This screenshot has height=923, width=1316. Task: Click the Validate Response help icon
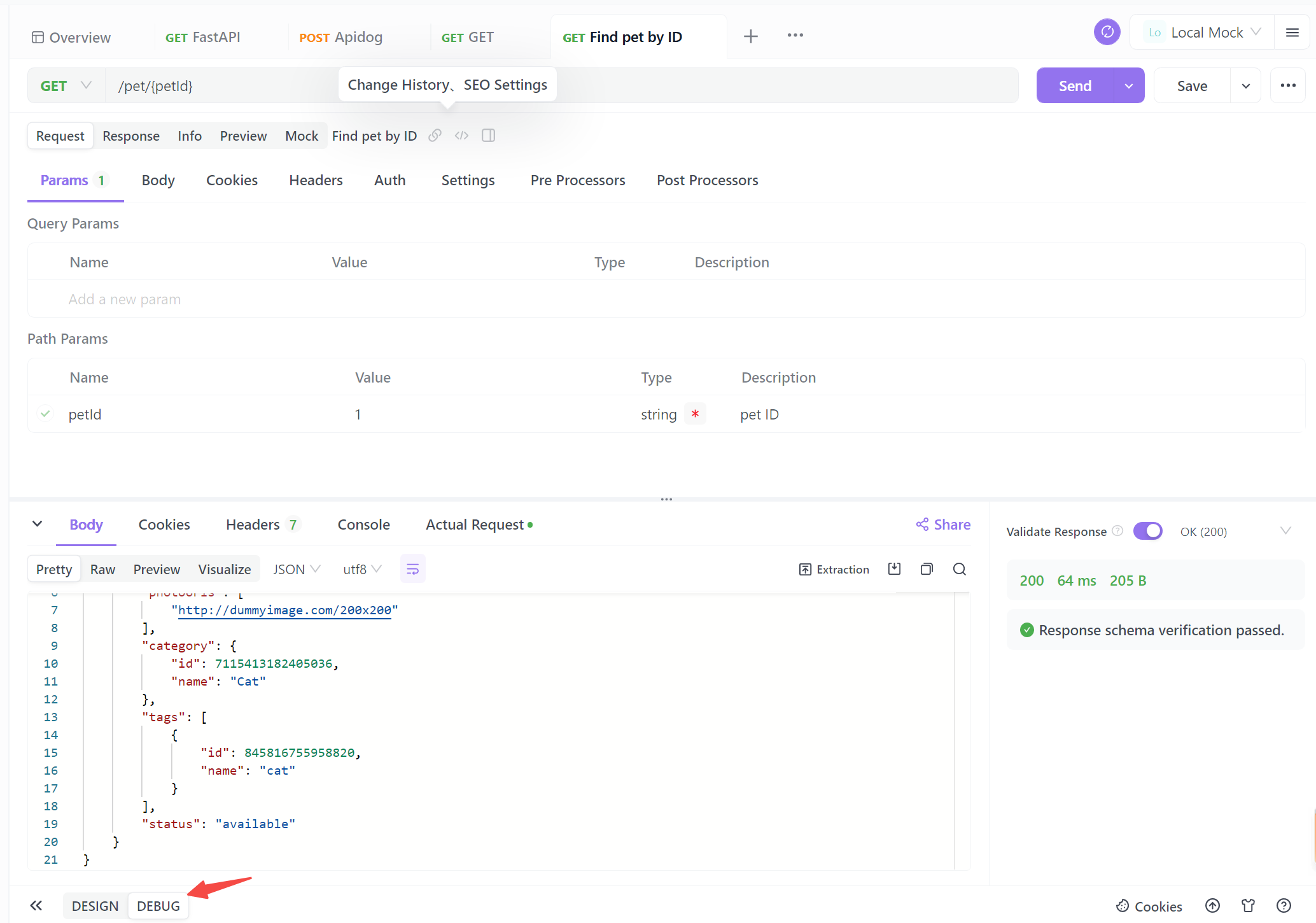[1117, 531]
